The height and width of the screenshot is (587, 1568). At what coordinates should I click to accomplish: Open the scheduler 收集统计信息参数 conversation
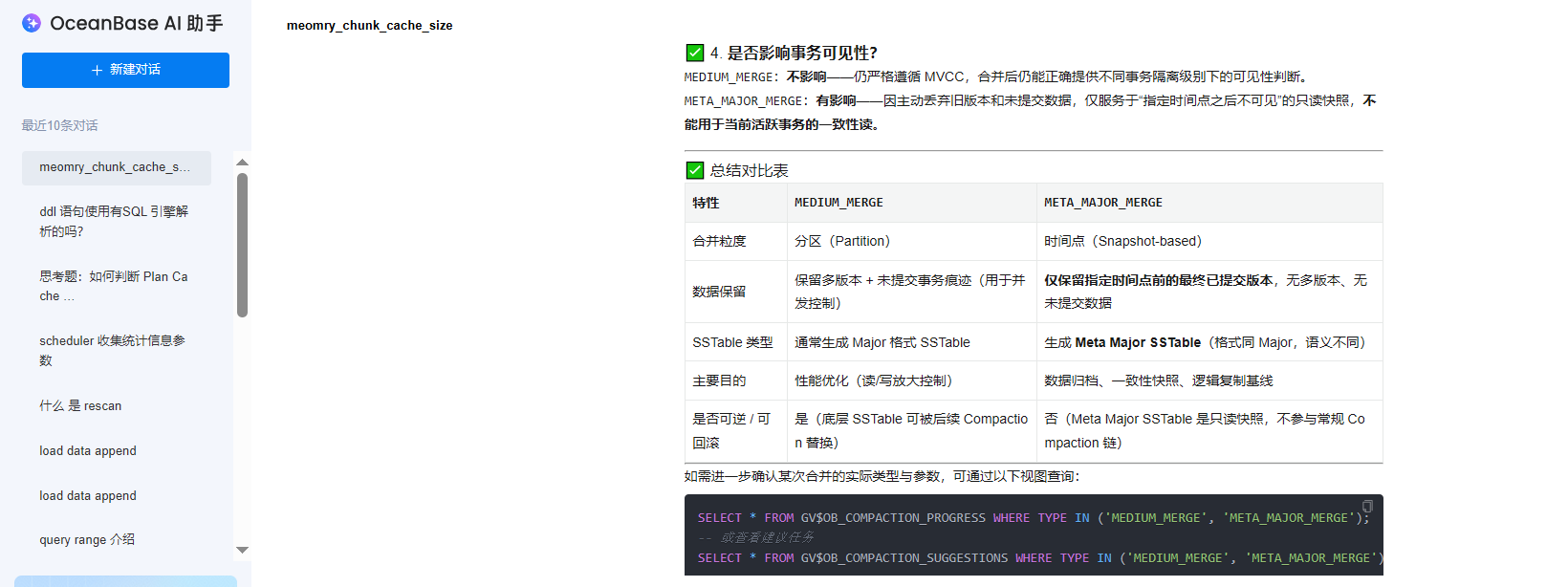point(113,350)
